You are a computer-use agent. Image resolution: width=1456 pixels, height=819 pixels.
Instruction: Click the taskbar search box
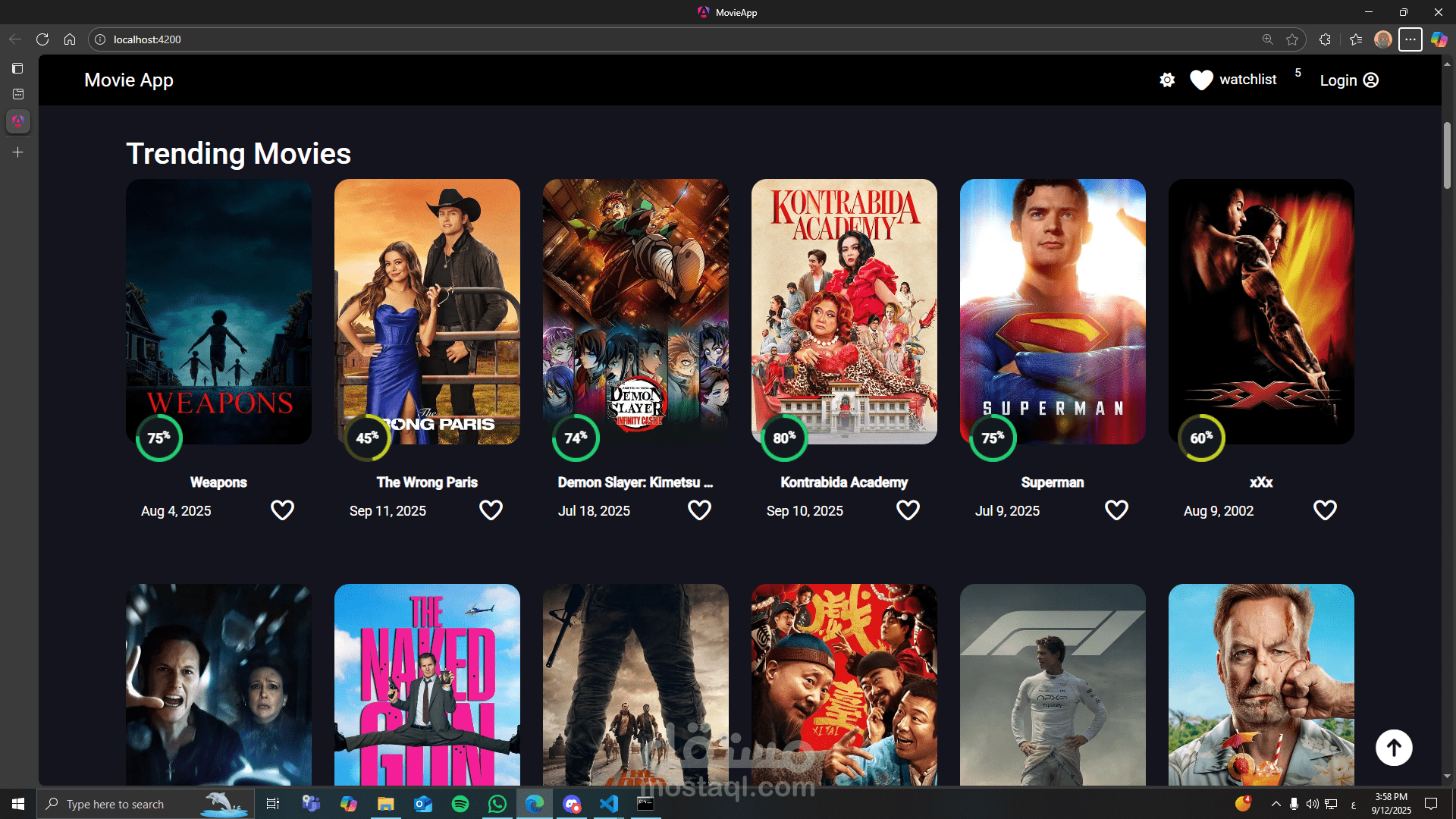146,804
